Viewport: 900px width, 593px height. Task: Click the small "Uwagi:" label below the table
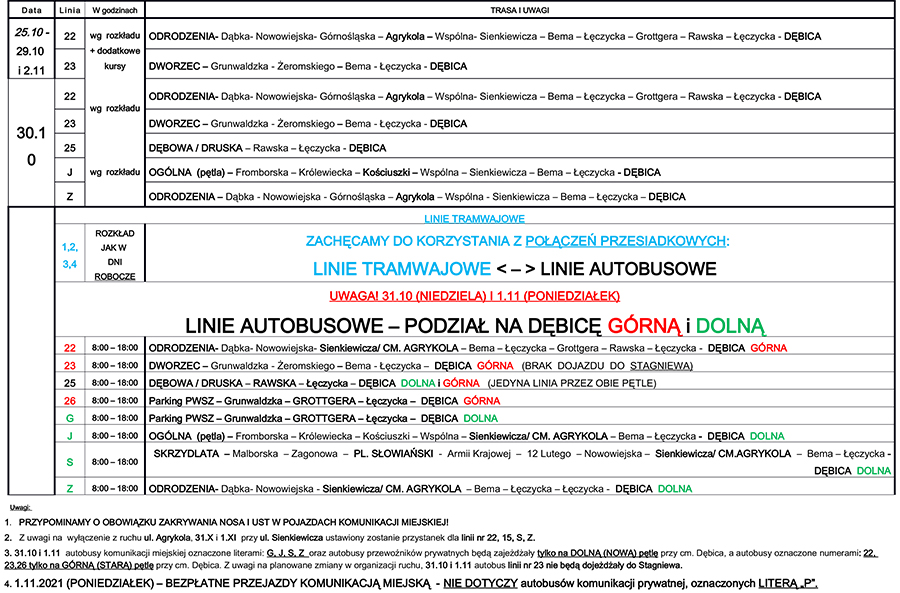pos(21,507)
